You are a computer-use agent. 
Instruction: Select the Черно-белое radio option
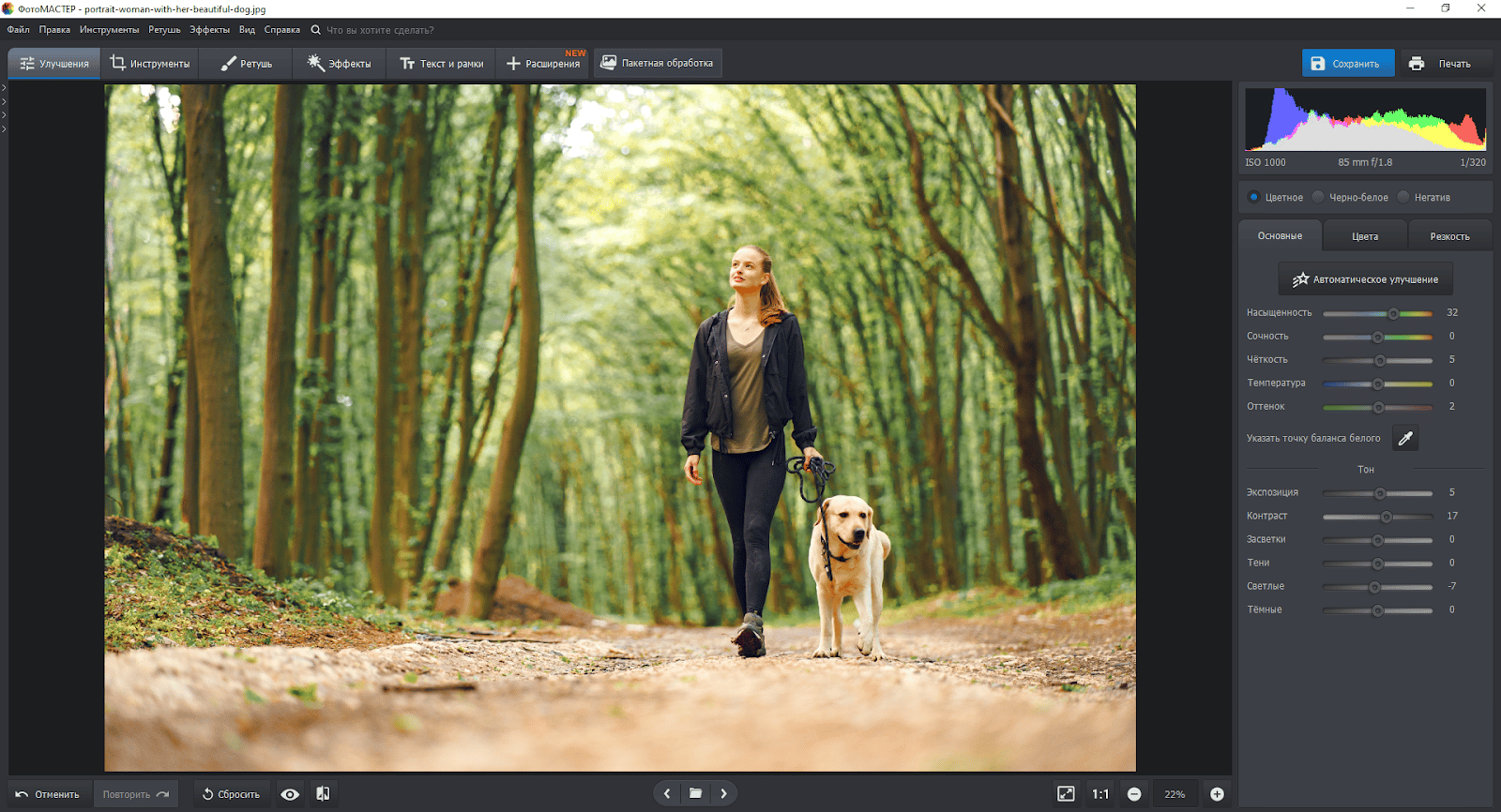tap(1318, 197)
